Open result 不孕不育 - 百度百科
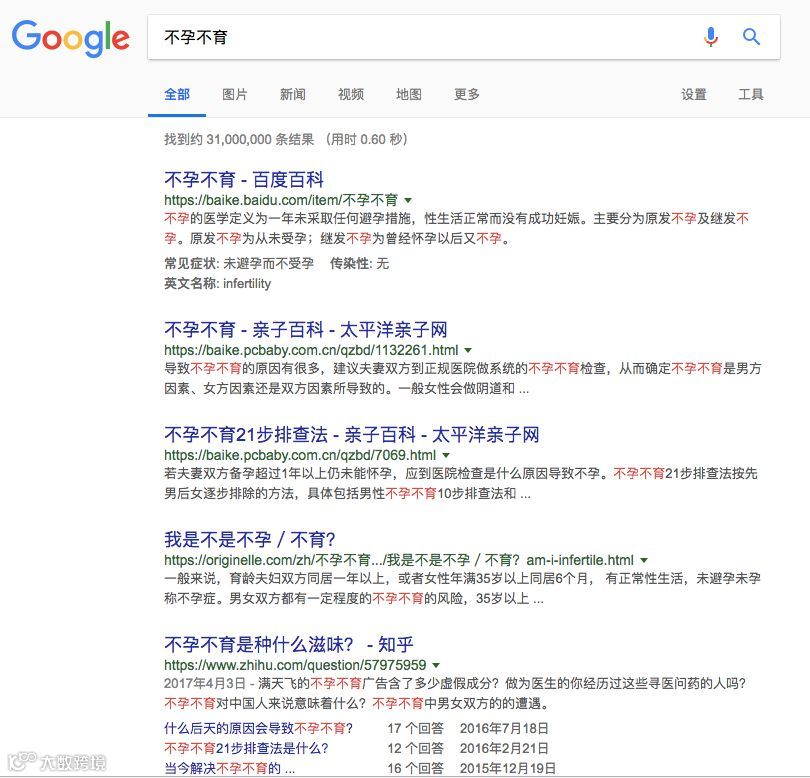Viewport: 810px width, 778px height. click(244, 180)
